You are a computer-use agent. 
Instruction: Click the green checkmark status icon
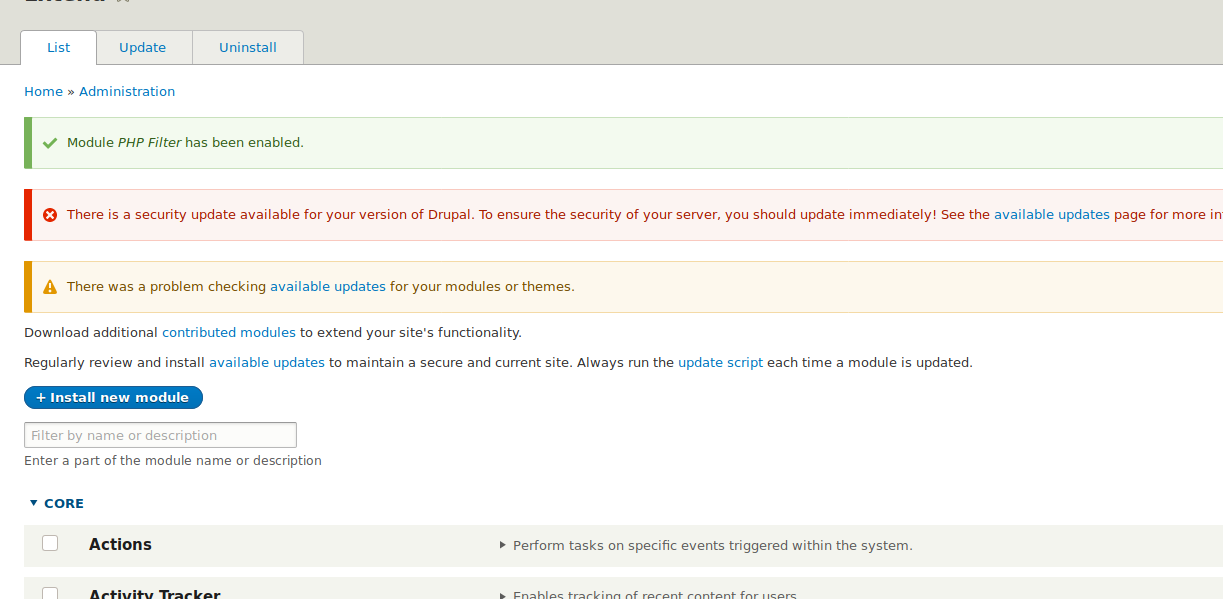click(50, 143)
